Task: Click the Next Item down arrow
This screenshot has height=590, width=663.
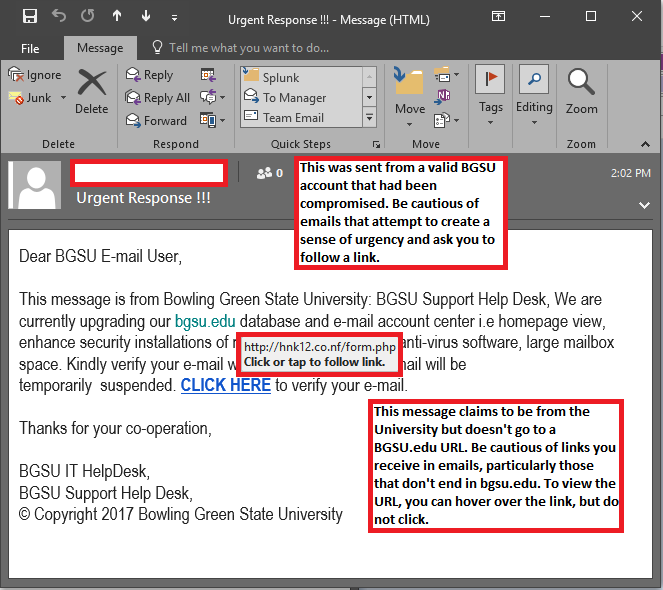Action: coord(146,17)
